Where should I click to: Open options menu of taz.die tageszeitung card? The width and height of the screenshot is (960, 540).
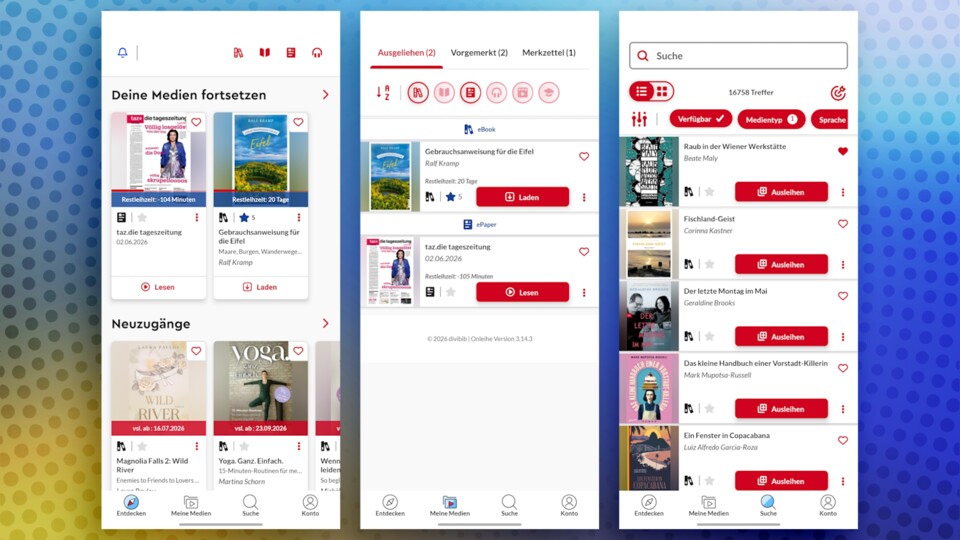tap(197, 217)
